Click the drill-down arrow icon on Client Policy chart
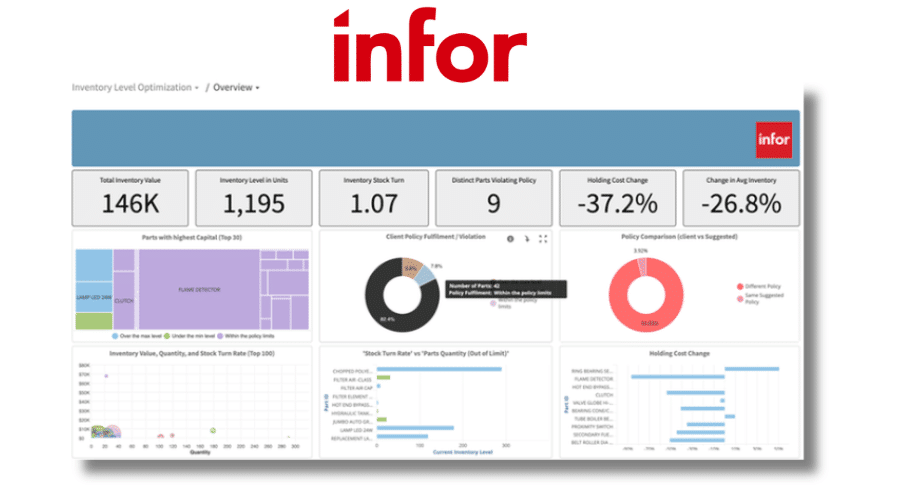 (526, 239)
